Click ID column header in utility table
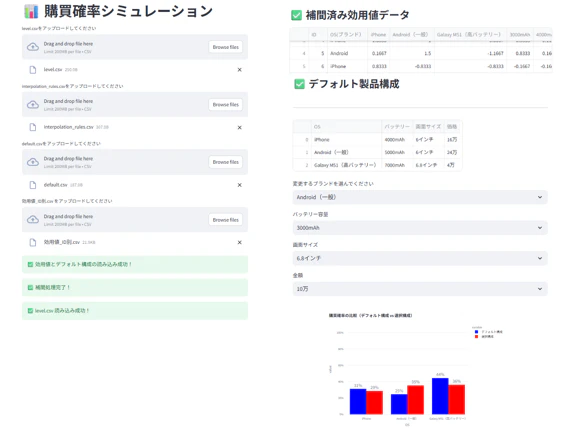Screen dimensions: 581x434 tap(318, 34)
